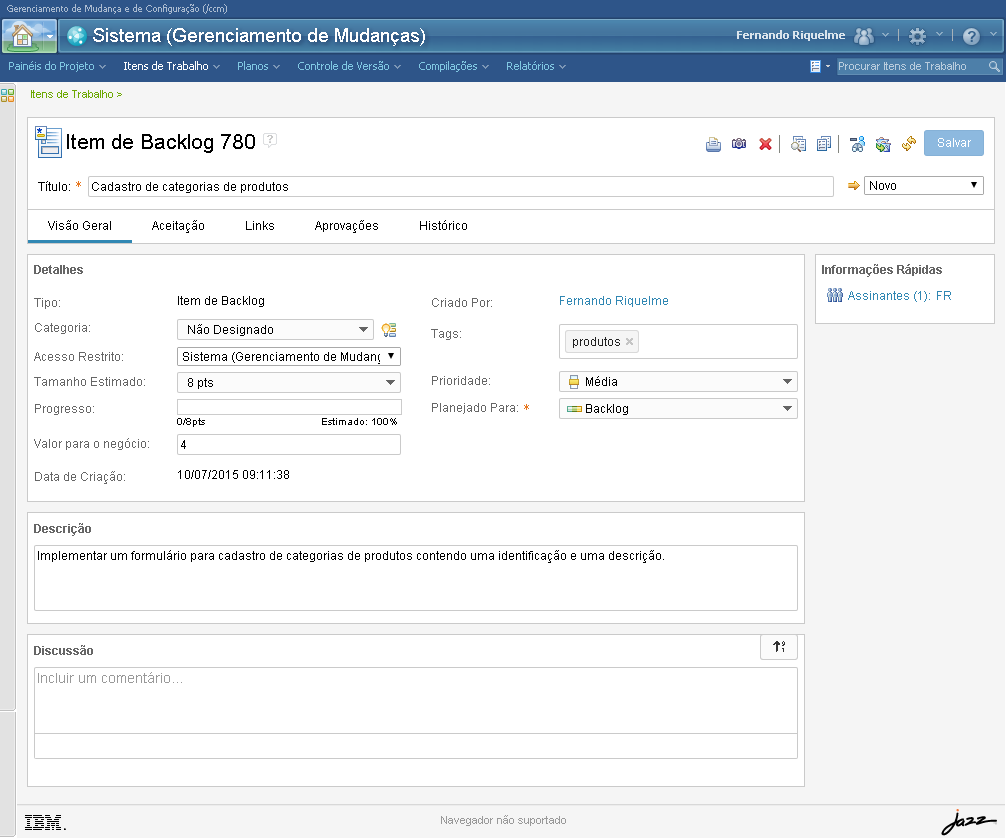Screen dimensions: 1006x838
Task: Click the Fernando Riquelme user name in header
Action: pyautogui.click(x=790, y=35)
